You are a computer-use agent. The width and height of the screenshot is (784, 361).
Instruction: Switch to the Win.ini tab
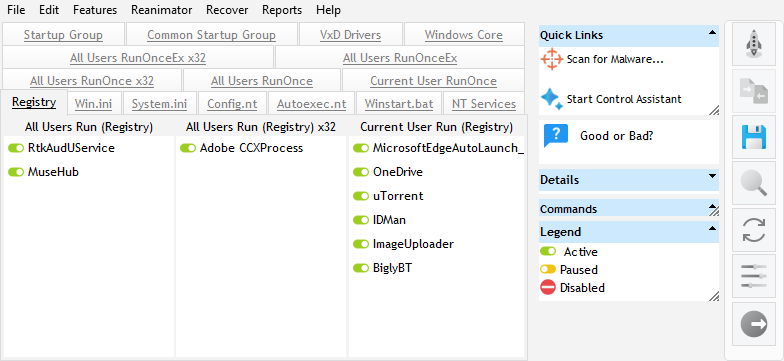pos(94,104)
